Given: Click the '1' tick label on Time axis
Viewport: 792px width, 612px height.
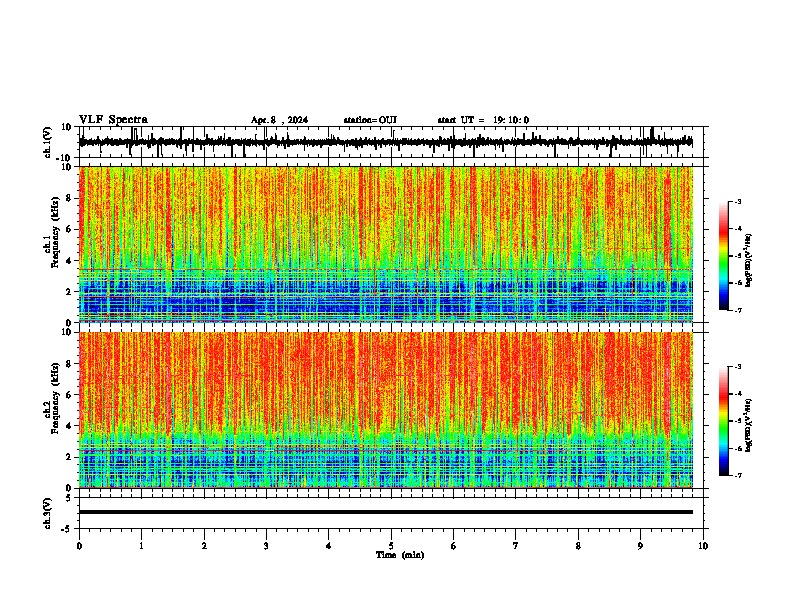Looking at the screenshot, I should click(141, 546).
